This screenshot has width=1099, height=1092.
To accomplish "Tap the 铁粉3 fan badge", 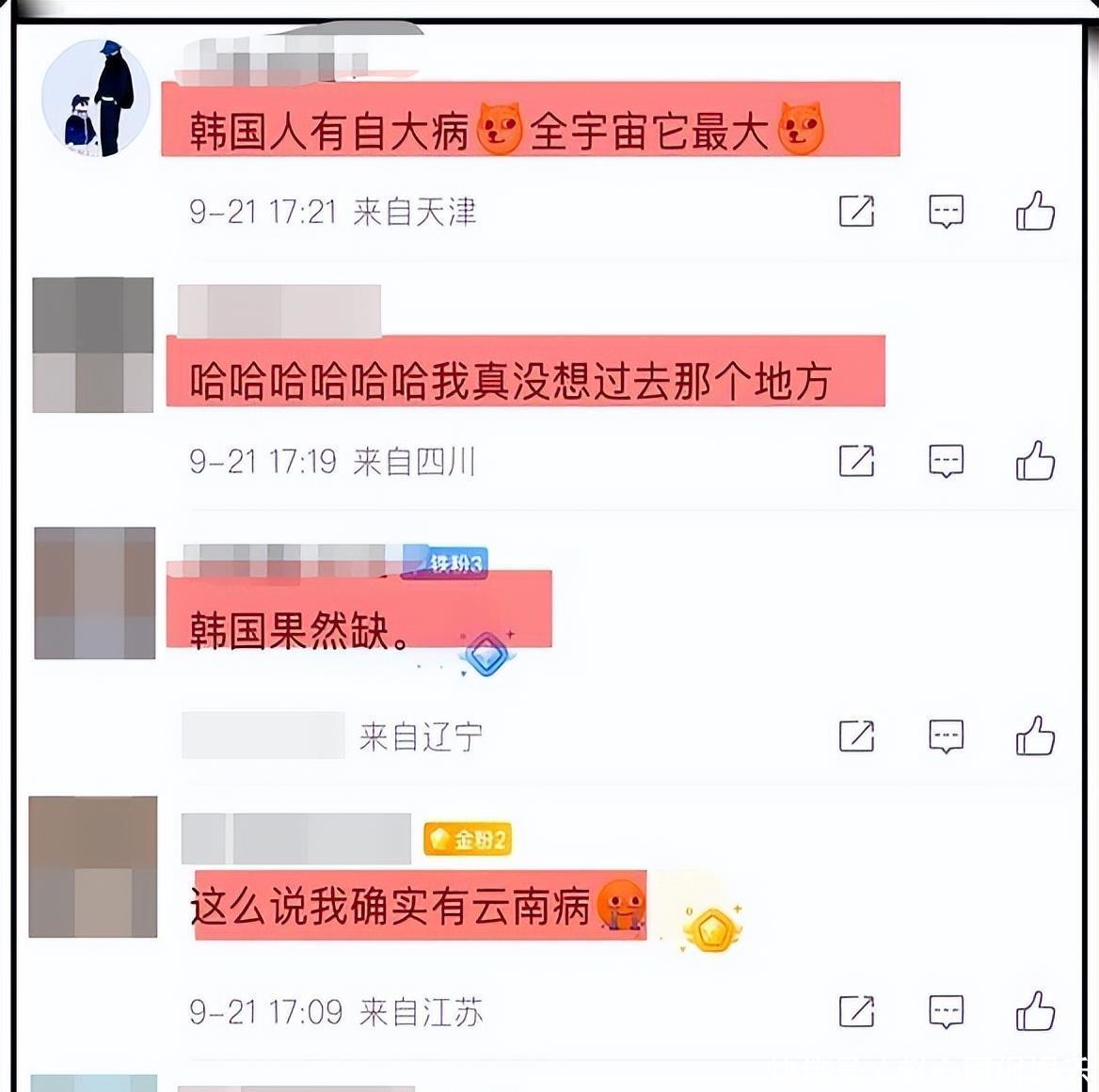I will (445, 562).
